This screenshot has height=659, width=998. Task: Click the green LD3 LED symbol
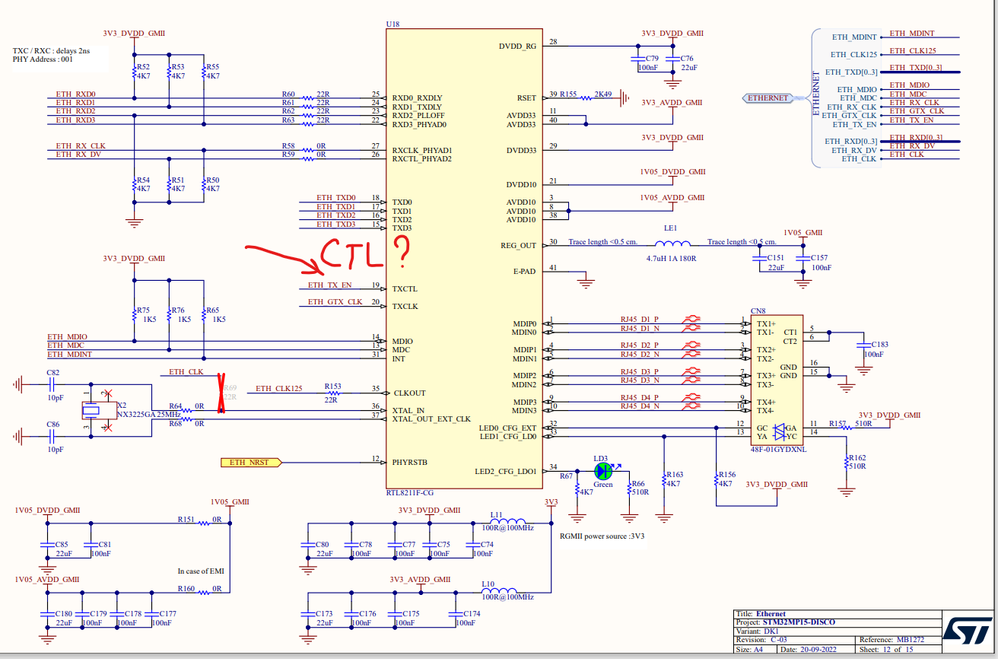tap(603, 471)
